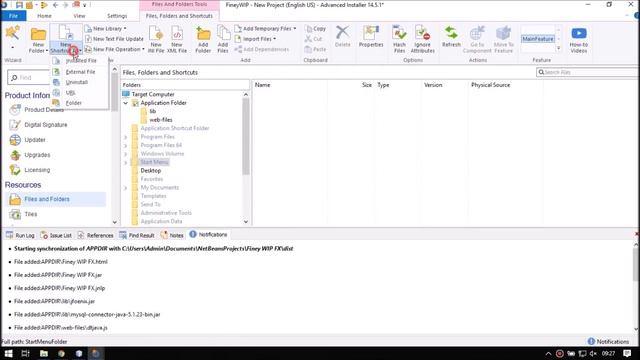Open the Windows Start menu
Screen dimensions: 640x360
click(8, 353)
